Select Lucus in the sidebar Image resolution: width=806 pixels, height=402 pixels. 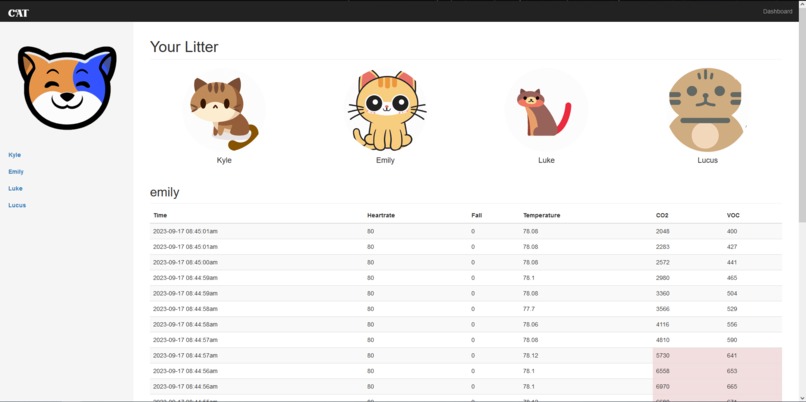tap(17, 205)
